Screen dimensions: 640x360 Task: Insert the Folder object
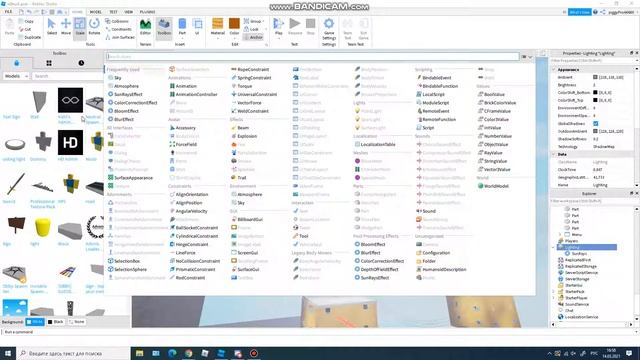pyautogui.click(x=426, y=261)
